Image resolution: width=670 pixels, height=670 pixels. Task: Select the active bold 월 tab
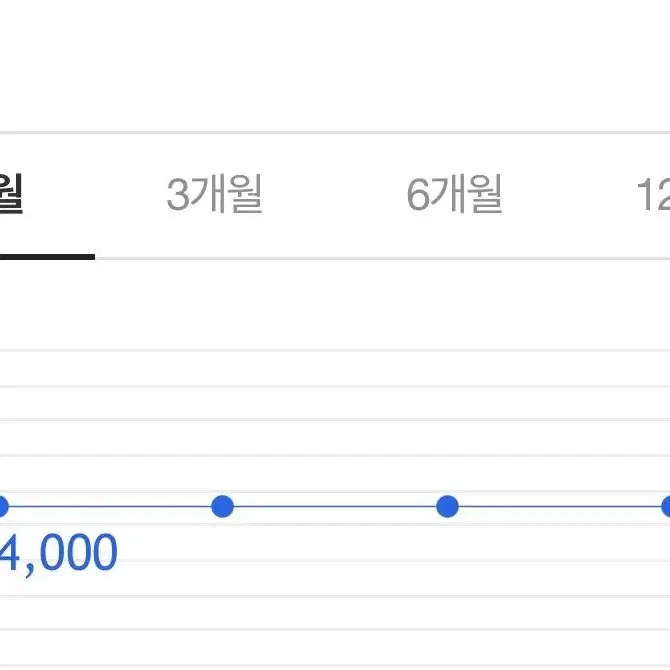tap(11, 193)
